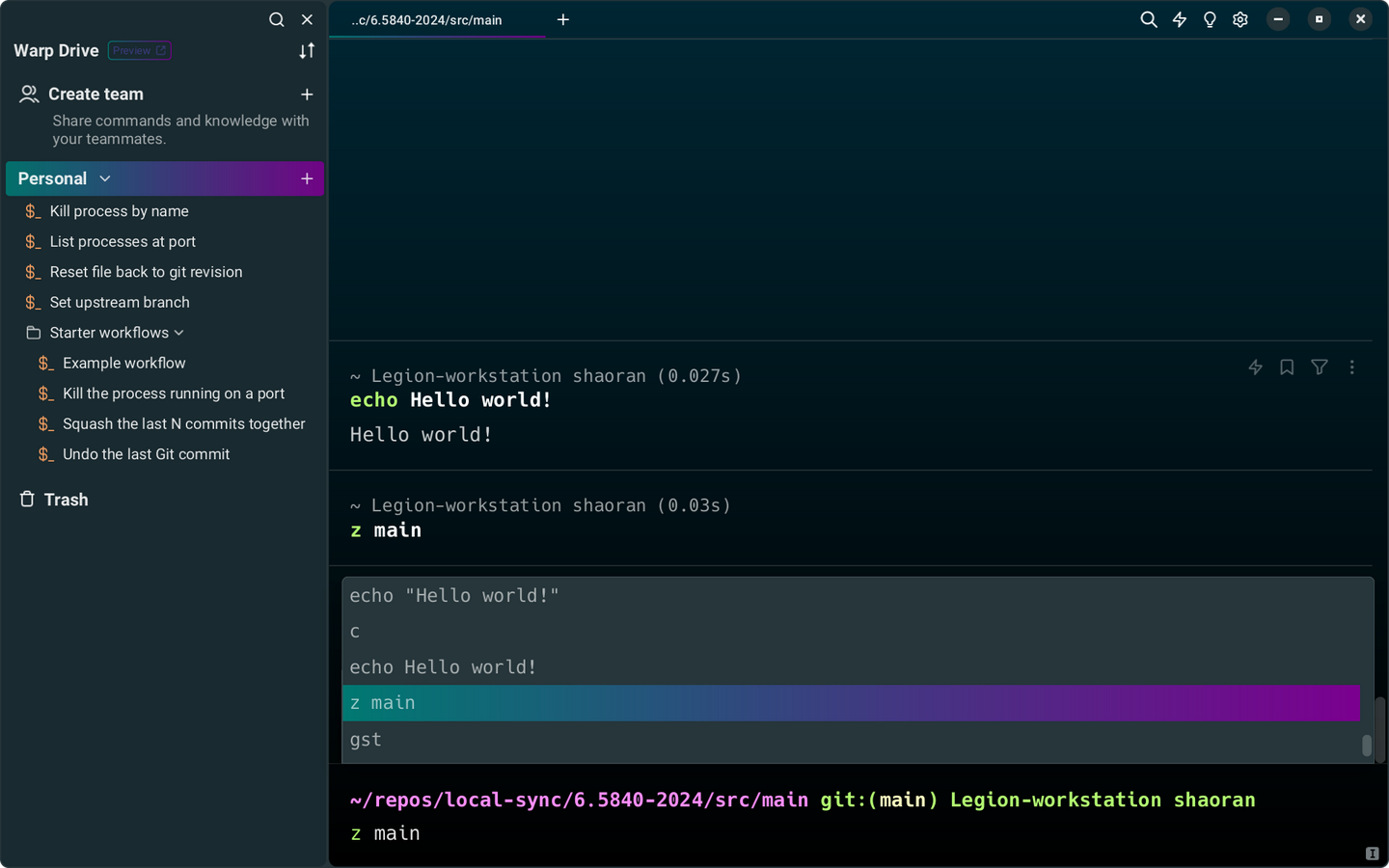Open search in the title bar

[x=1149, y=19]
